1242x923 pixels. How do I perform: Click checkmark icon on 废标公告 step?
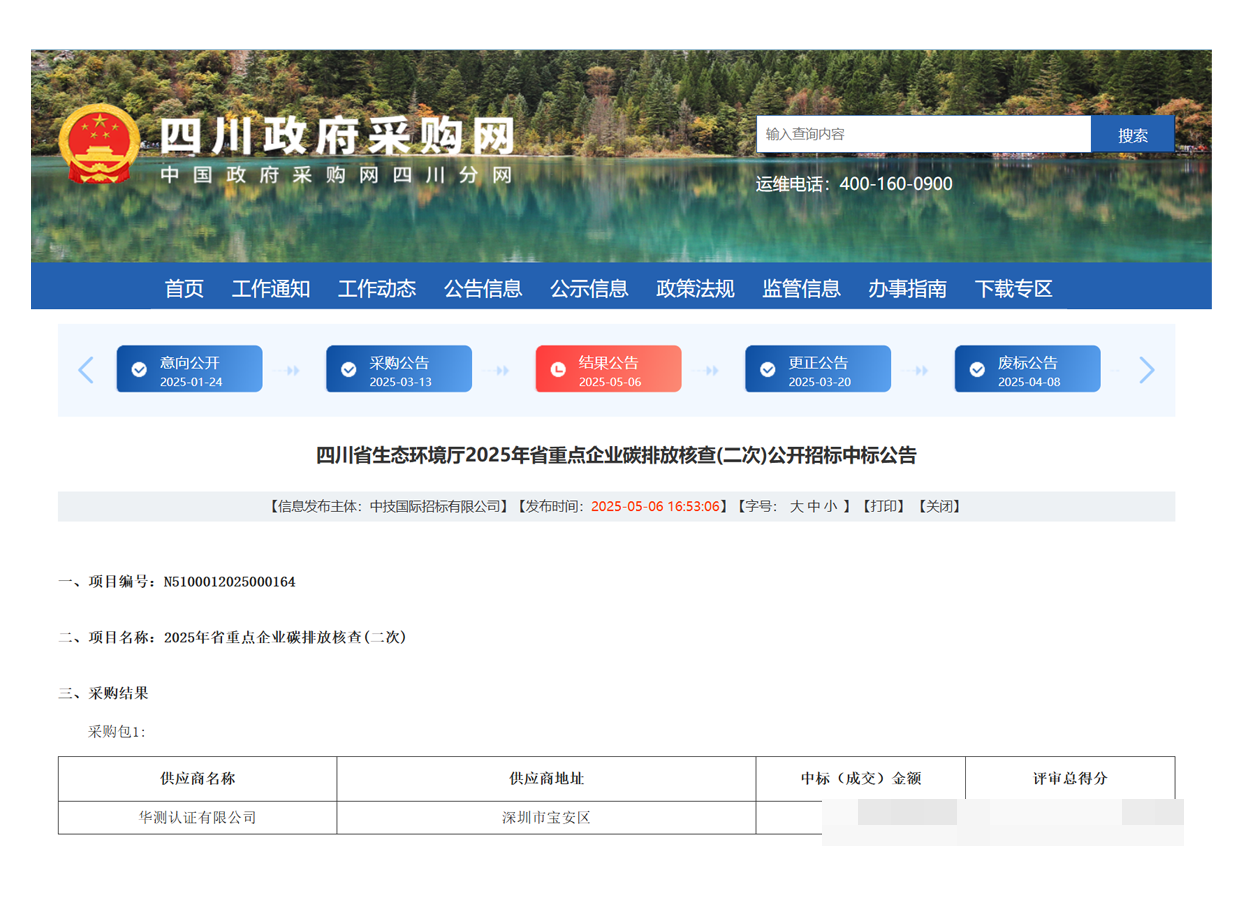(977, 369)
